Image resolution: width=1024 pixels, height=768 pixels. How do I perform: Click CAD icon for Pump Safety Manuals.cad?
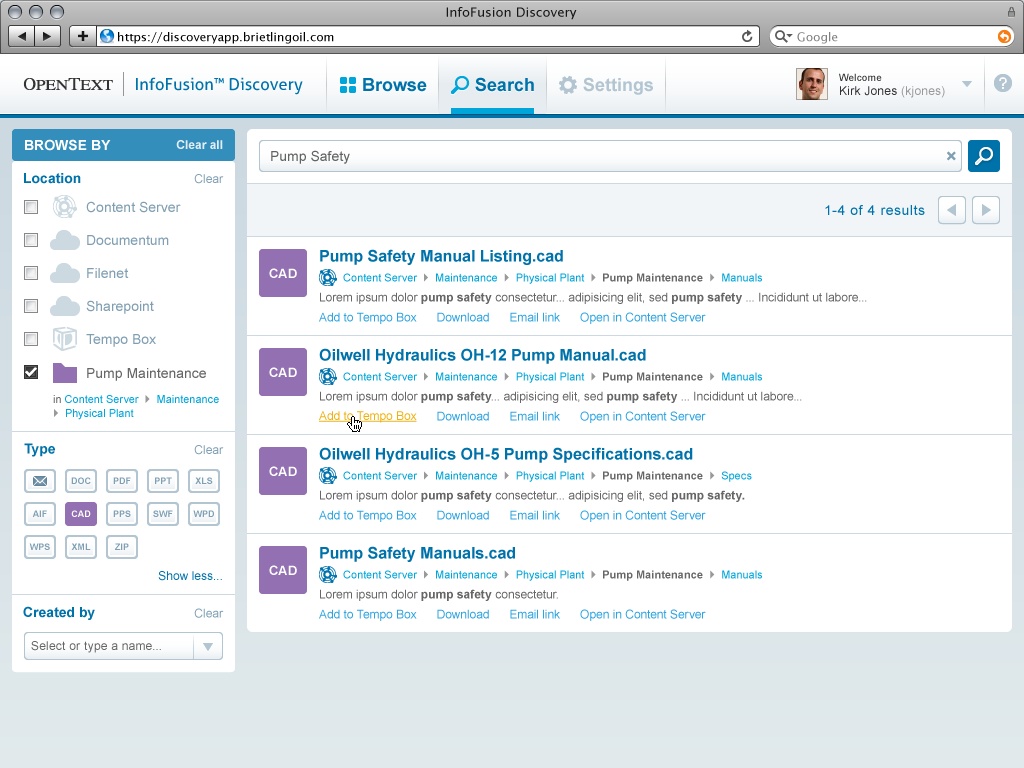(x=283, y=570)
